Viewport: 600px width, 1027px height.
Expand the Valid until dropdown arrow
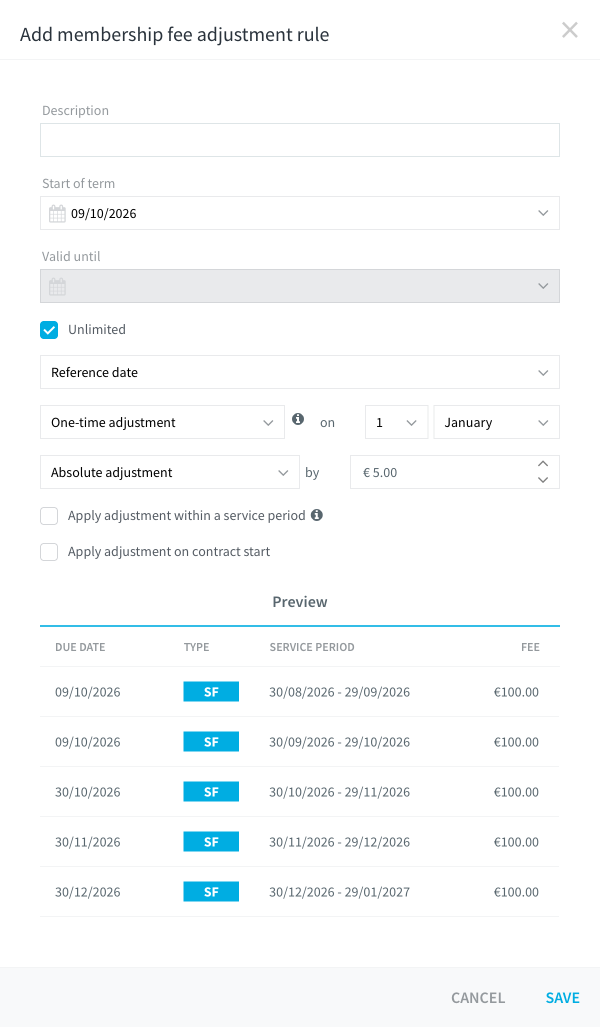[x=543, y=286]
